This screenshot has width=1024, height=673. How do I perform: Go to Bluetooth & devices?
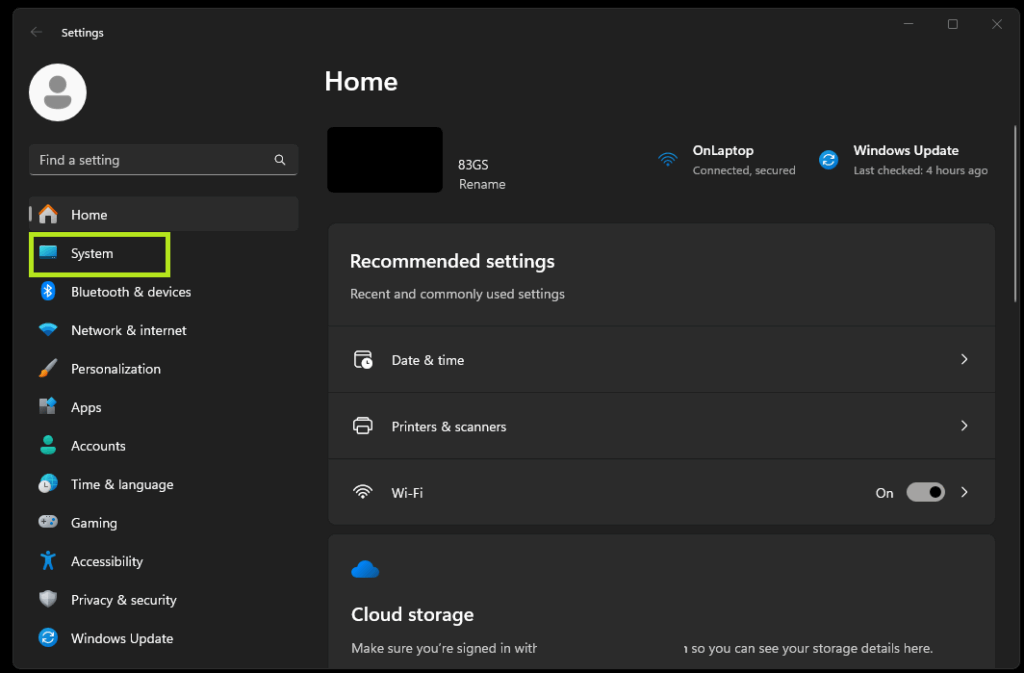pyautogui.click(x=164, y=291)
